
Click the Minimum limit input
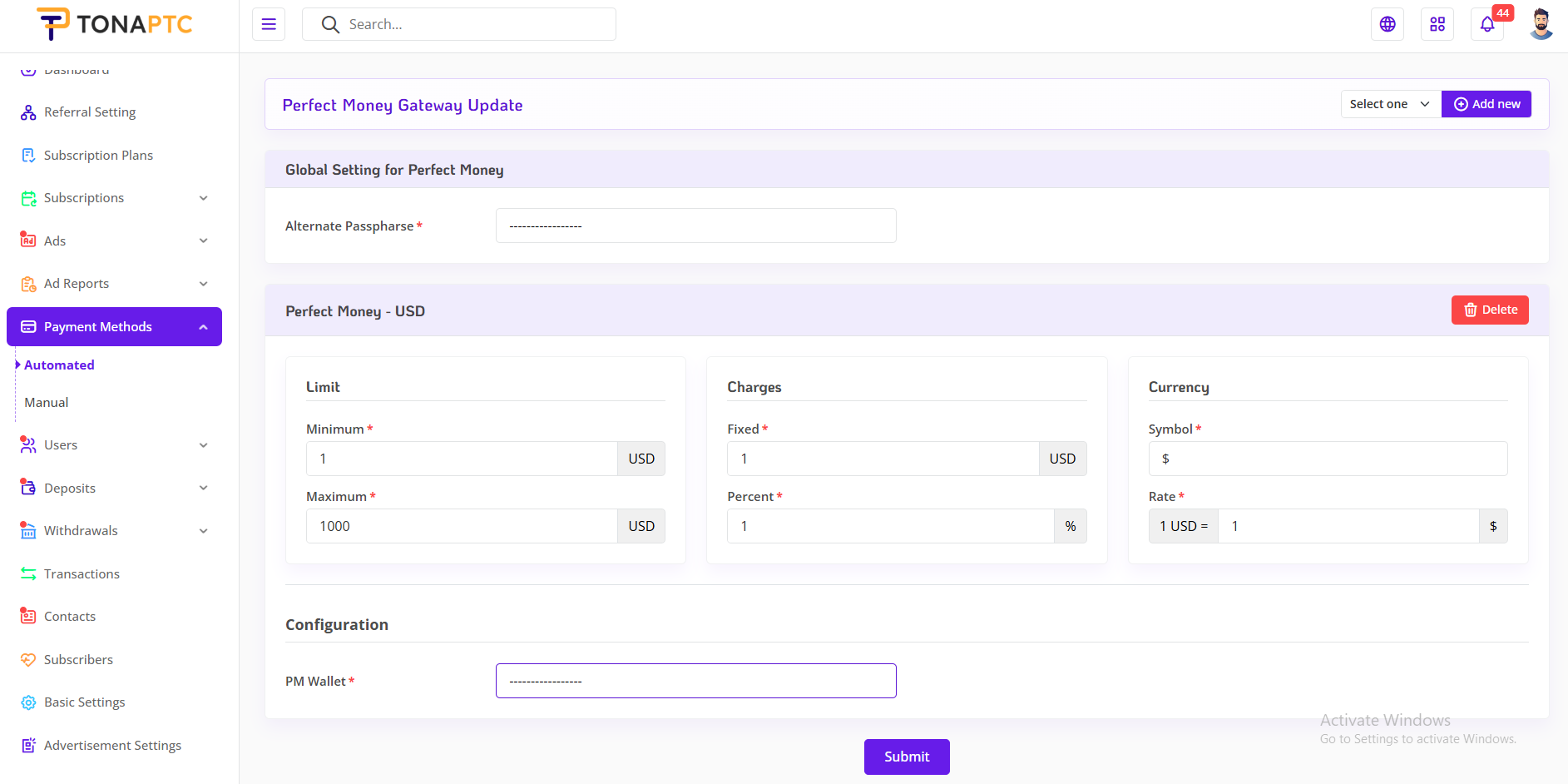462,459
